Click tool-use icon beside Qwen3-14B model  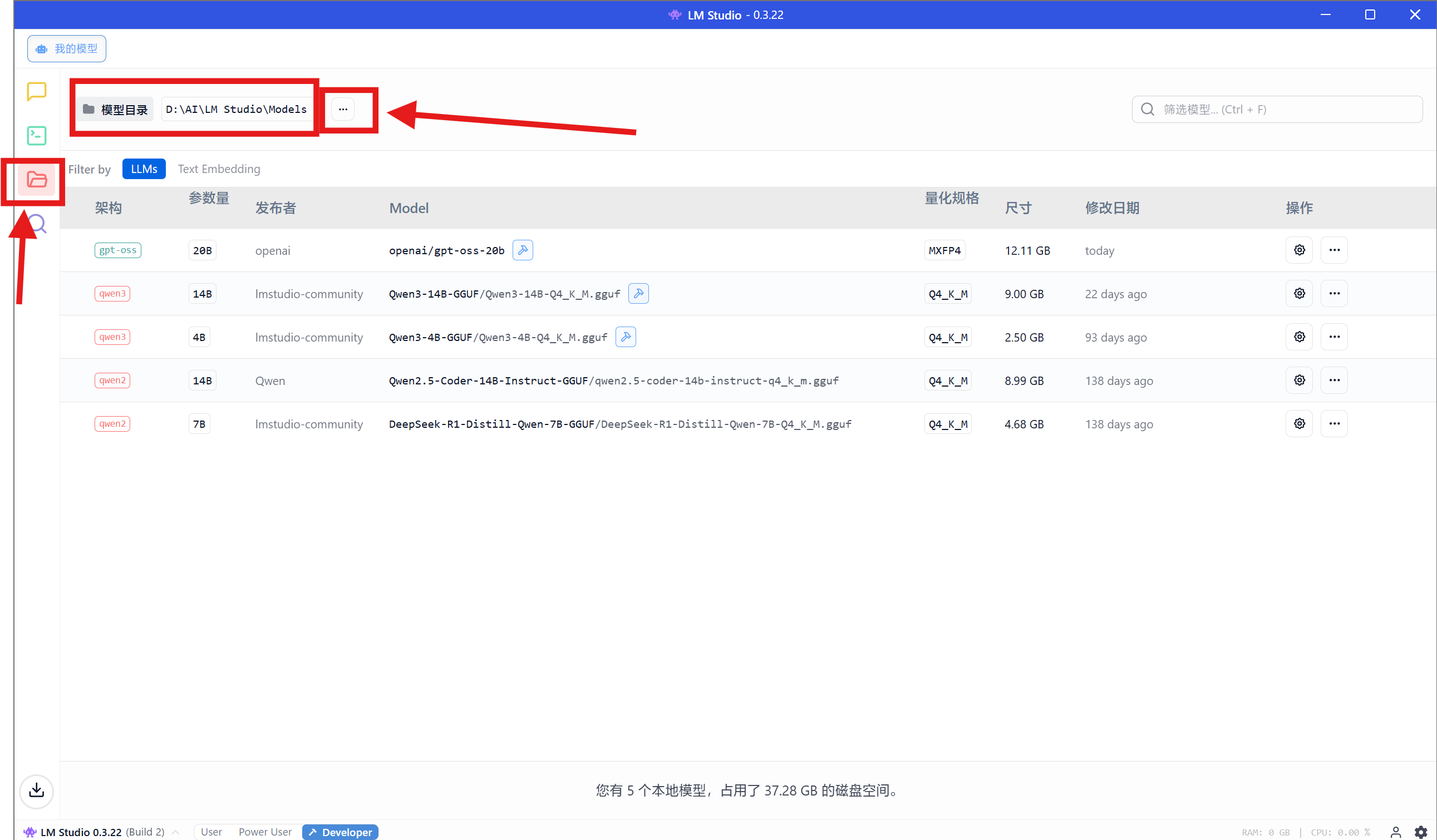click(x=638, y=294)
